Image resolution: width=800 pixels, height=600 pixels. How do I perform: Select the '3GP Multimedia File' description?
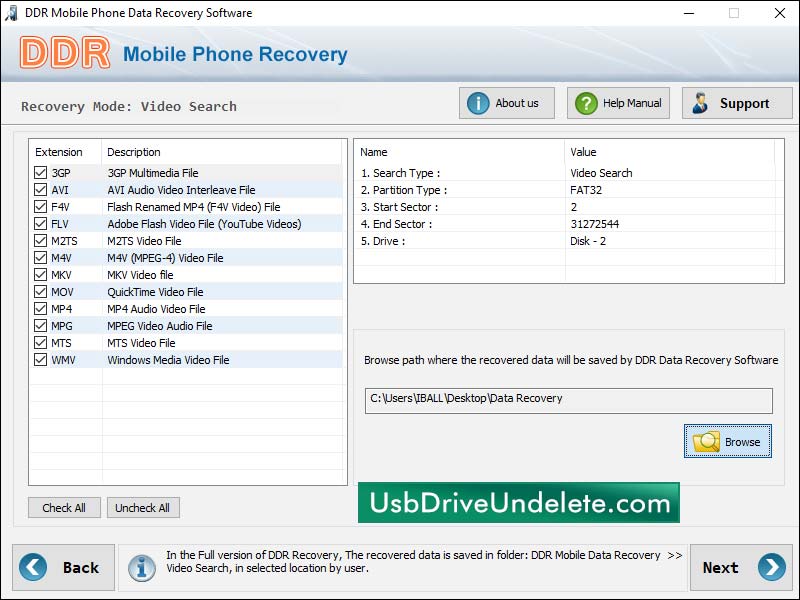coord(153,173)
